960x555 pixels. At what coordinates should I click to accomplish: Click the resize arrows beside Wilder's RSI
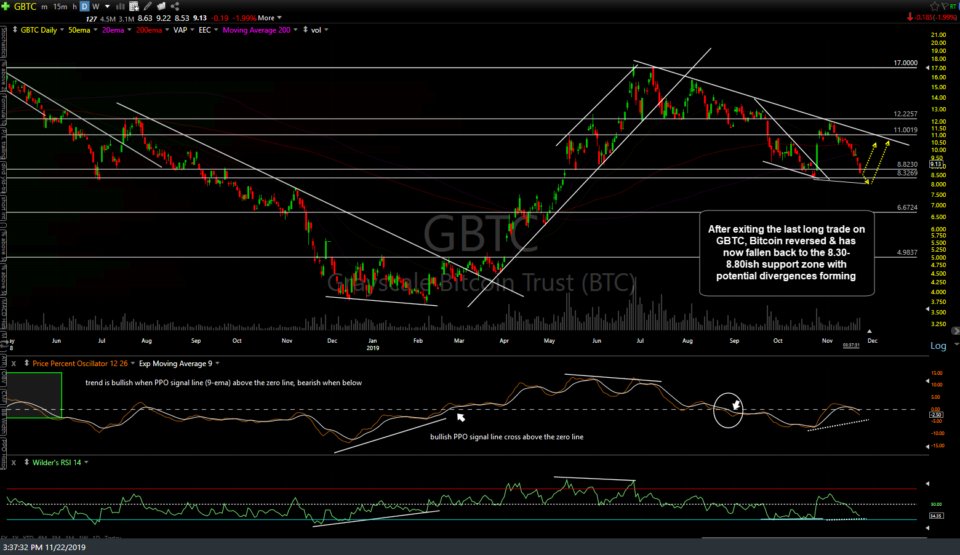click(x=26, y=462)
